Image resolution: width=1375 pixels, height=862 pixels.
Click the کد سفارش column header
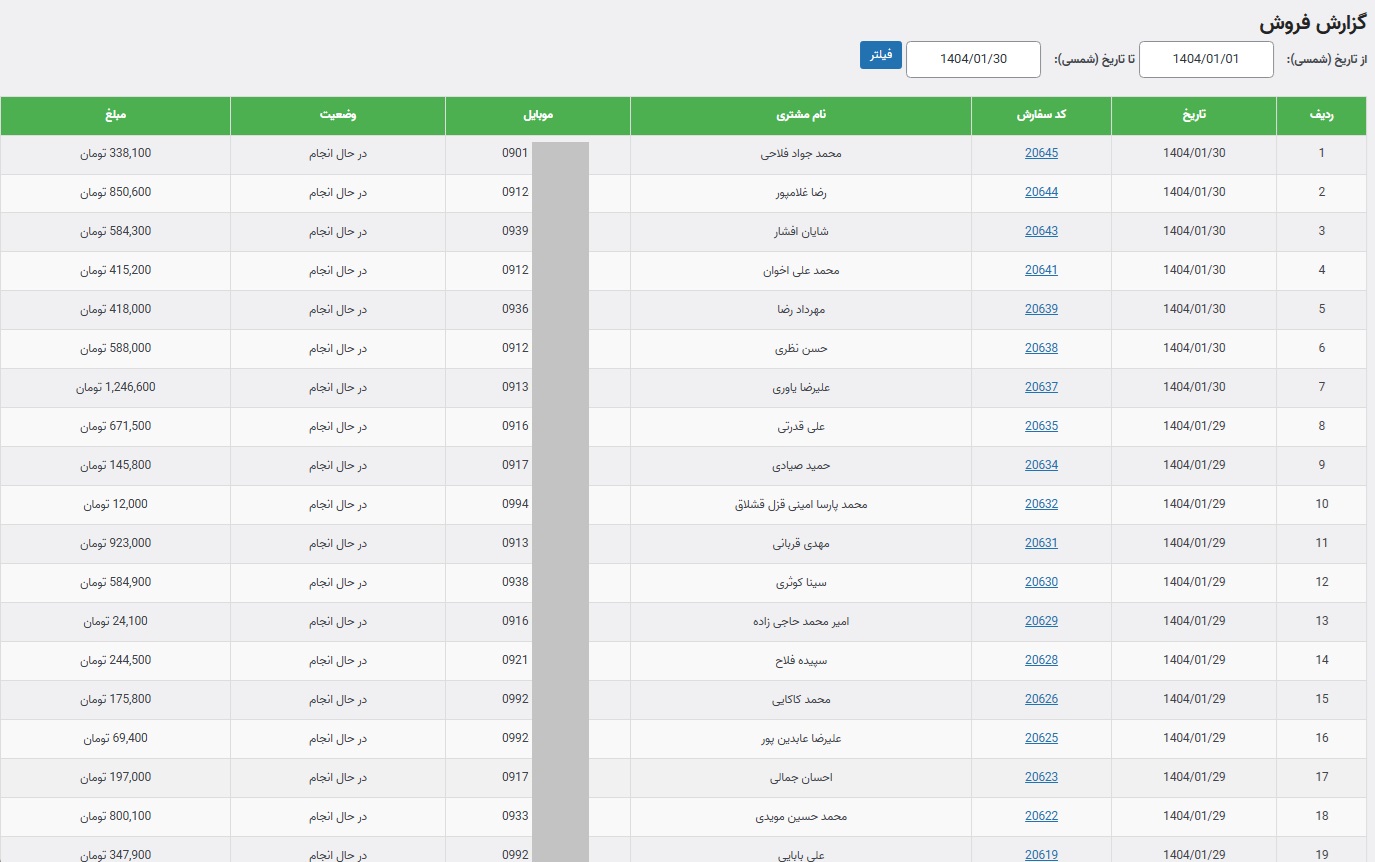point(1041,115)
